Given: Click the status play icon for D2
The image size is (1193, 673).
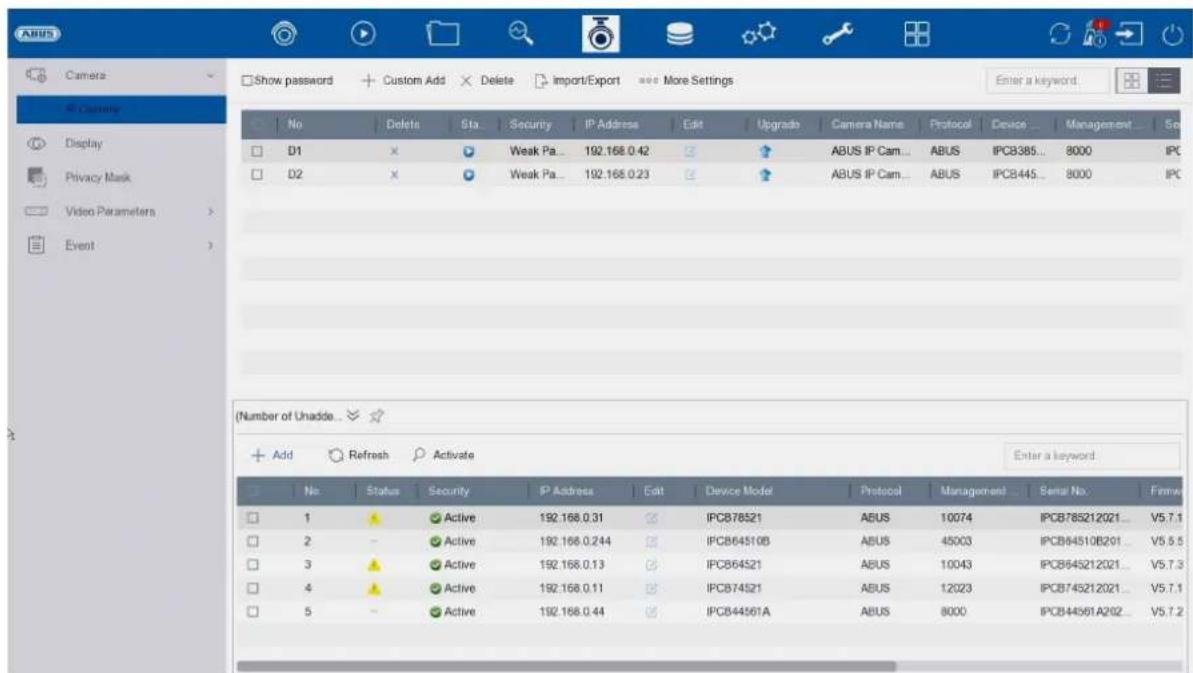Looking at the screenshot, I should click(469, 175).
